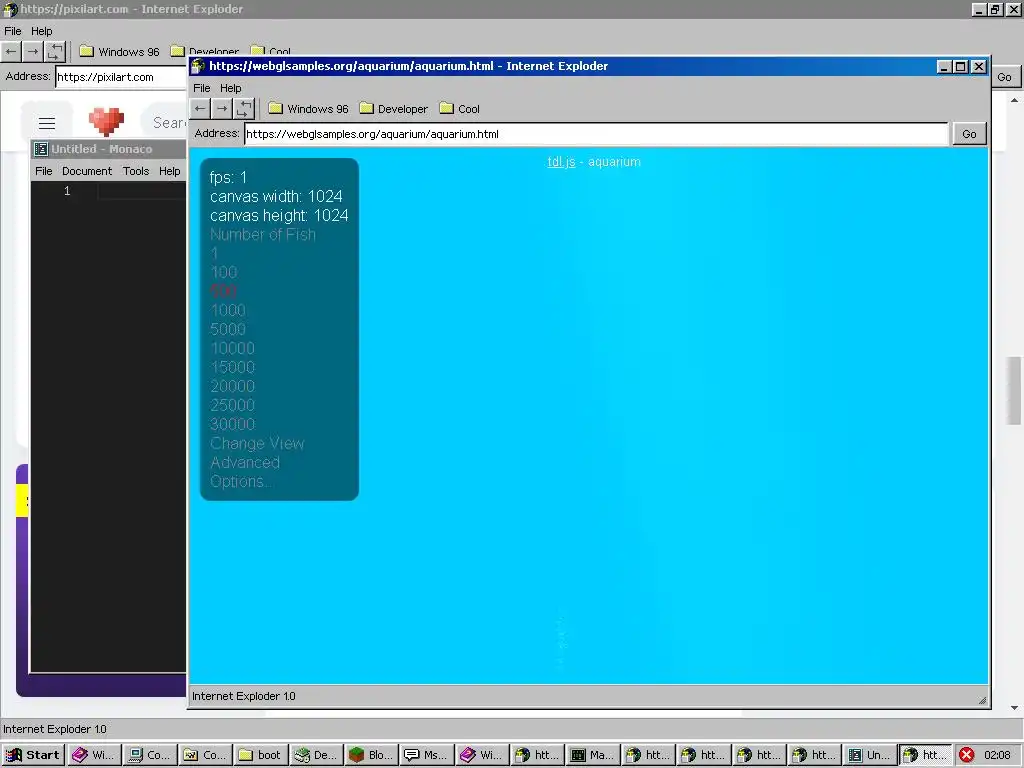Open Developer bookmark folder in aquarium window
Screen dimensions: 1024x768
point(393,108)
